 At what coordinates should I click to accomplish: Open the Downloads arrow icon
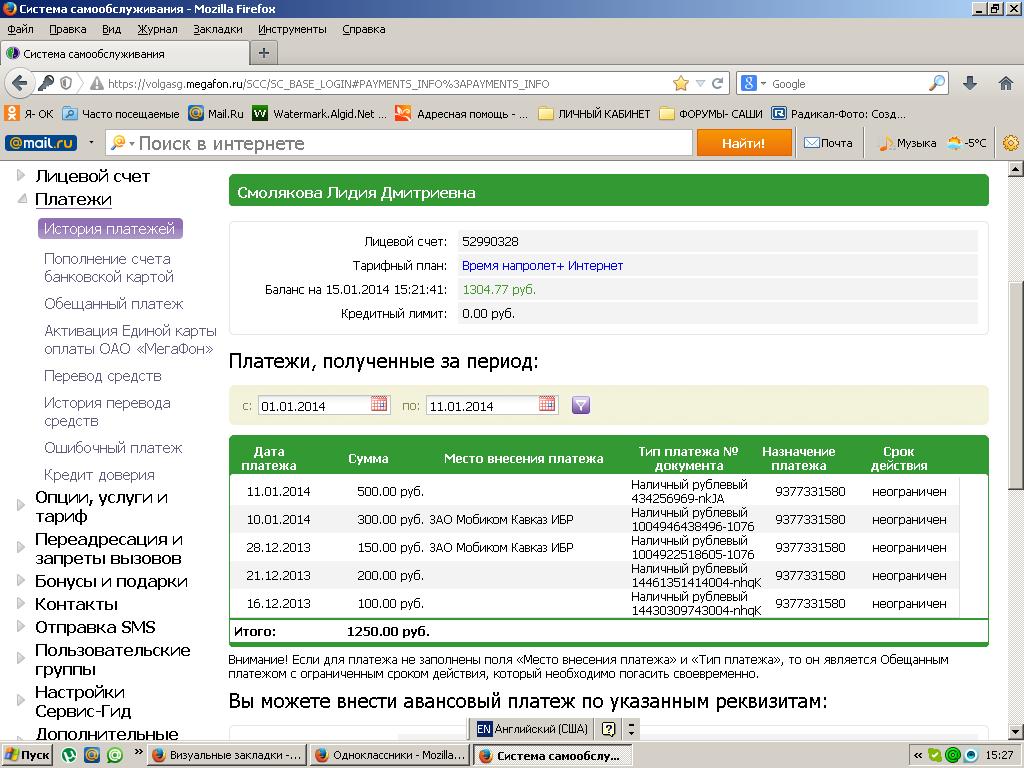970,84
